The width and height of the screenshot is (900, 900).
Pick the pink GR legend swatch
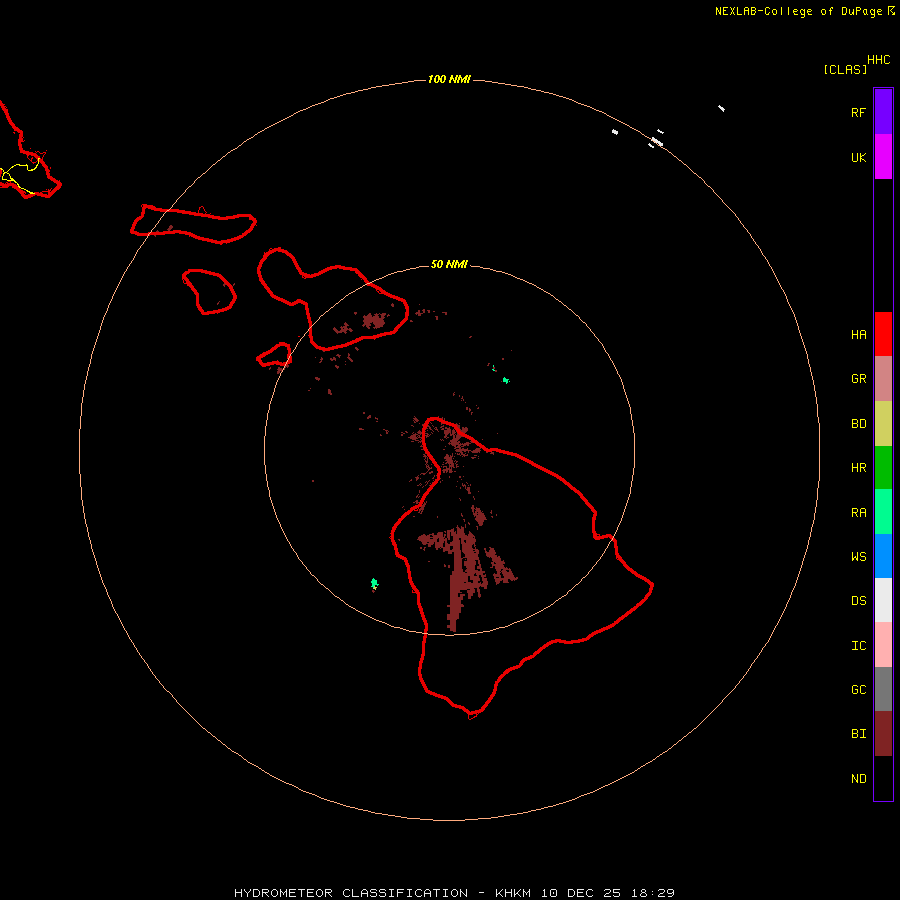pyautogui.click(x=883, y=379)
